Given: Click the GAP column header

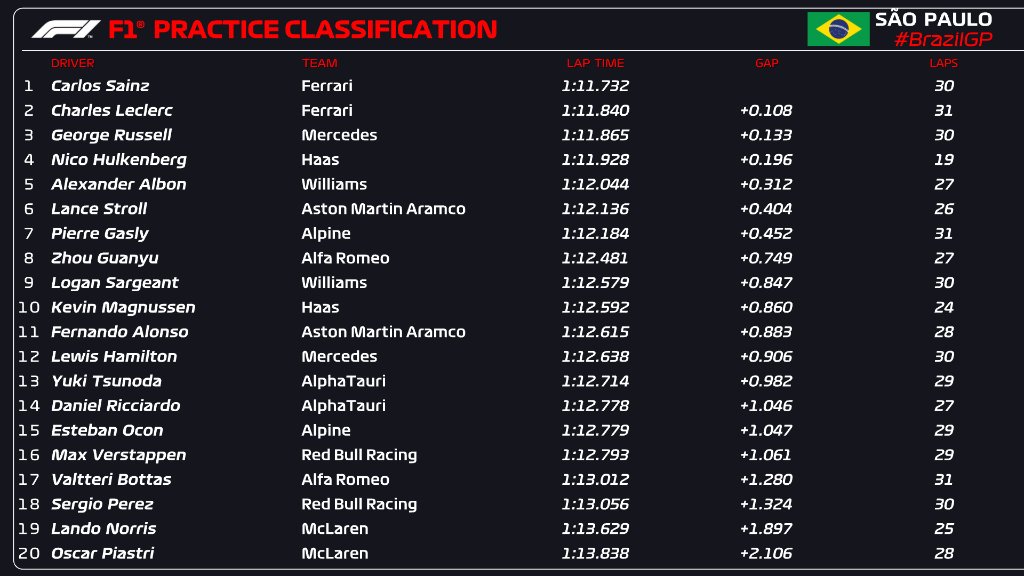Looking at the screenshot, I should coord(766,63).
